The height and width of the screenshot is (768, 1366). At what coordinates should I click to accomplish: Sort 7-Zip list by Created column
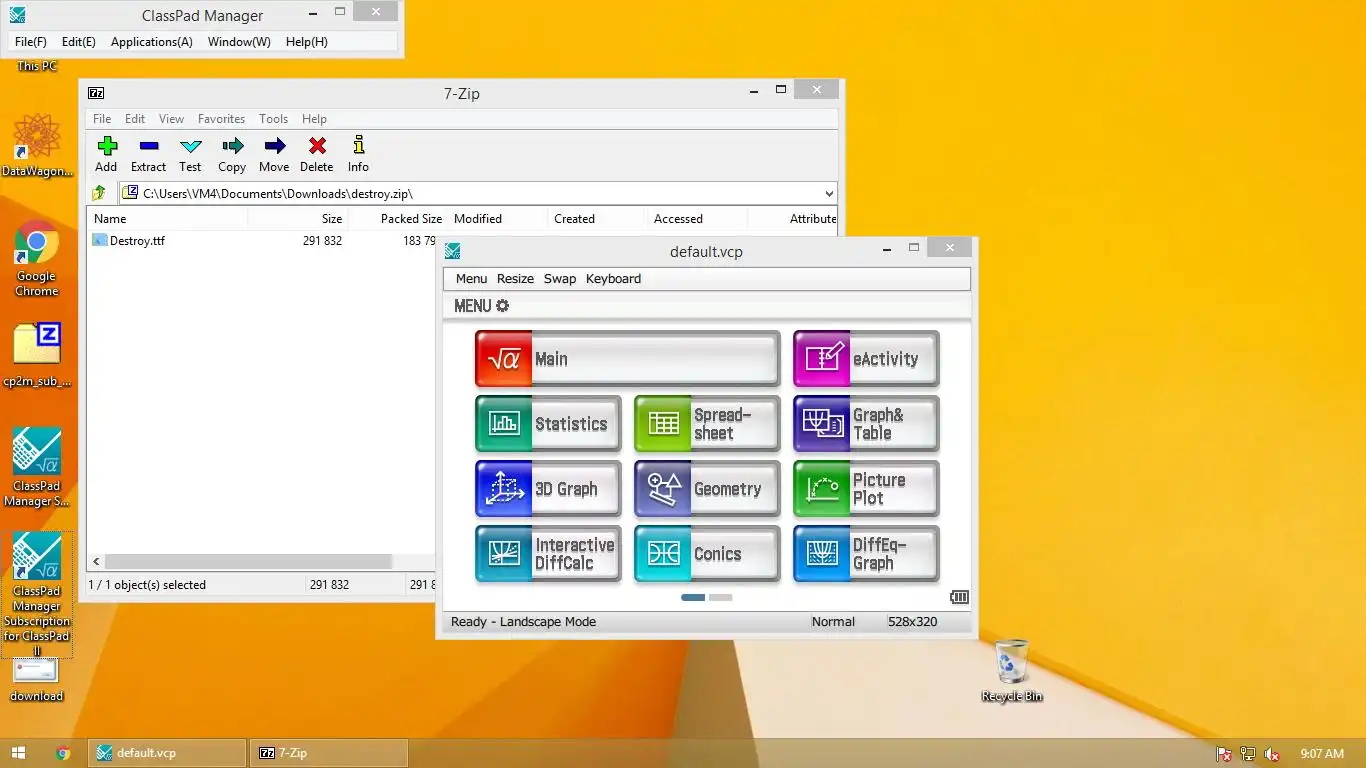[597, 219]
